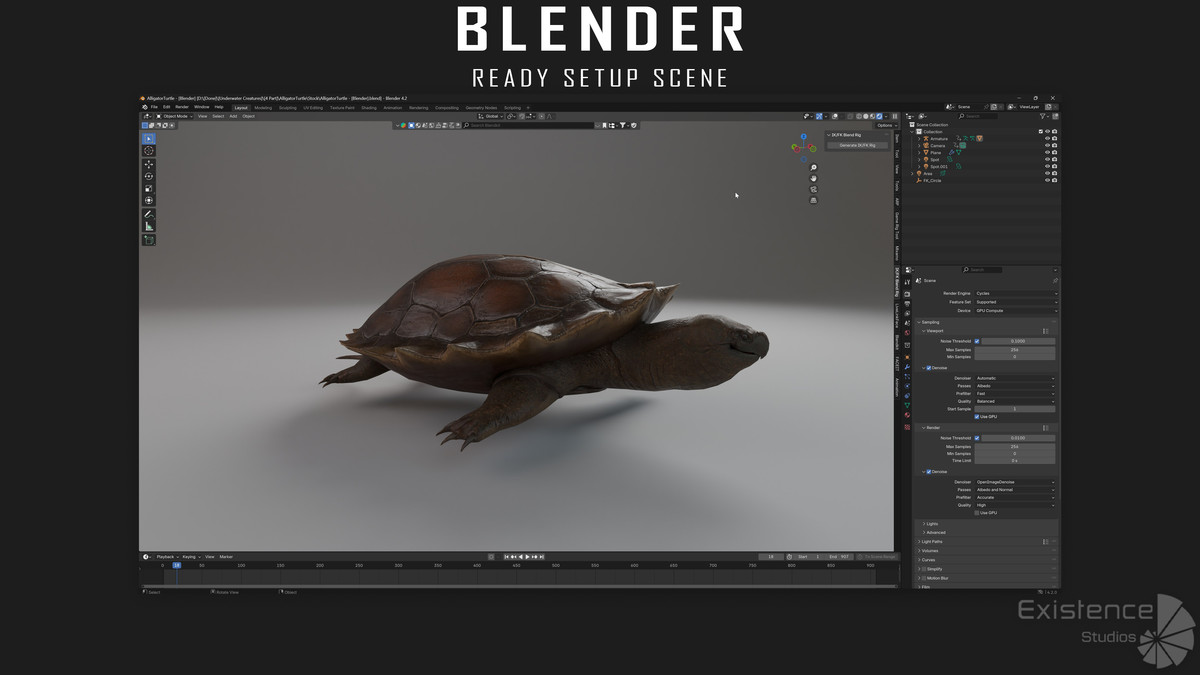1200x675 pixels.
Task: Select the Add Cube tool
Action: coord(149,240)
